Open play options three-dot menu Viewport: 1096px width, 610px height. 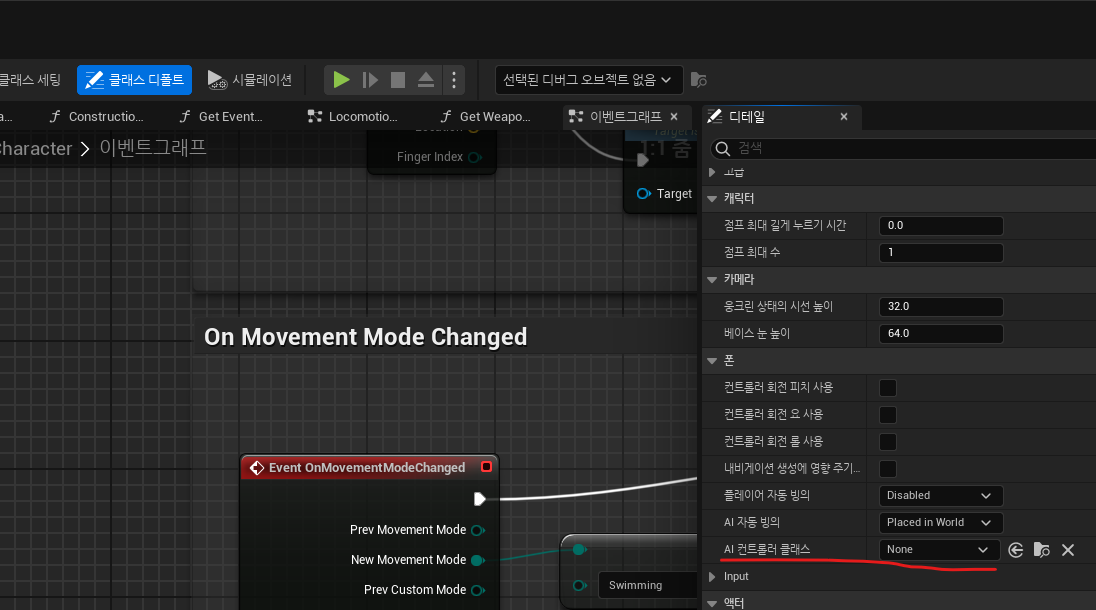point(454,80)
